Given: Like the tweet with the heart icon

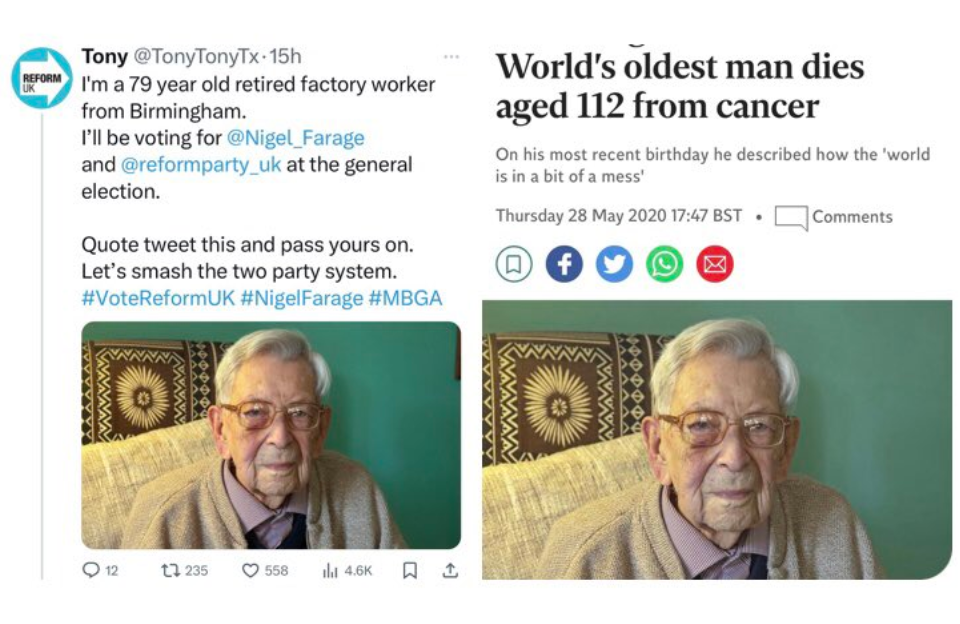Looking at the screenshot, I should 251,570.
